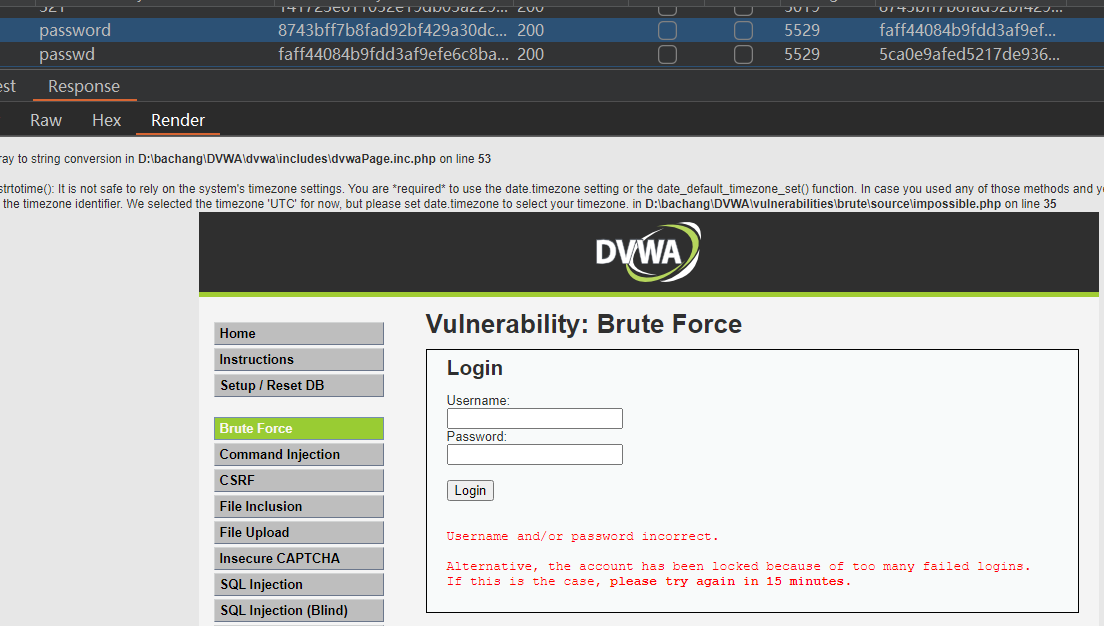Screen dimensions: 1104x626
Task: Click the faff44084b9fdd3af9efe6c8ba token cell
Action: click(392, 54)
